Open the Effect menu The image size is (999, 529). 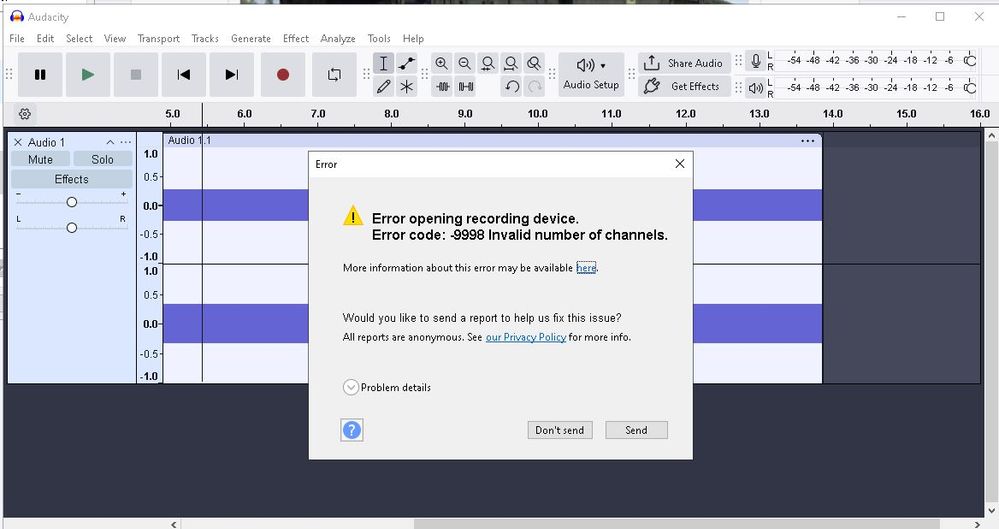point(296,38)
